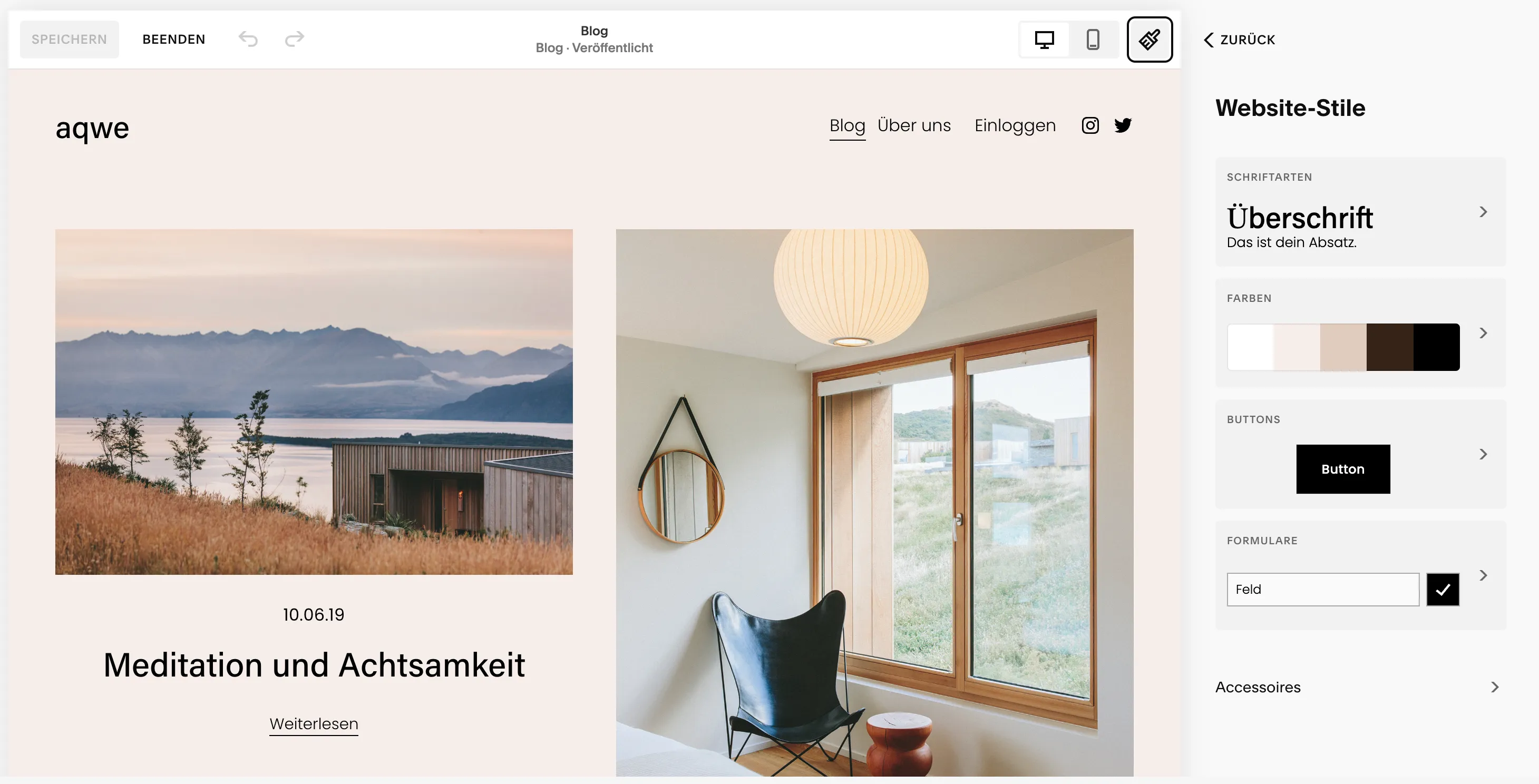1539x784 pixels.
Task: Open the Über uns navigation item
Action: point(914,125)
